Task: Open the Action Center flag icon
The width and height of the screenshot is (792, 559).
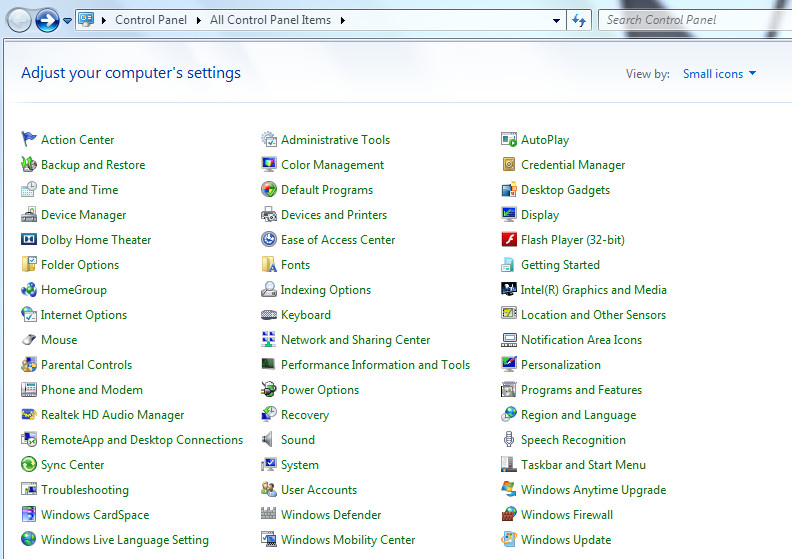Action: pyautogui.click(x=29, y=139)
